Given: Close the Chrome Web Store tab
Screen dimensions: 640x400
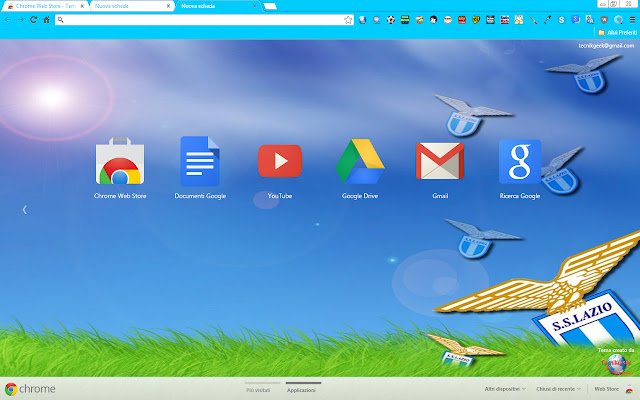Looking at the screenshot, I should click(x=82, y=6).
